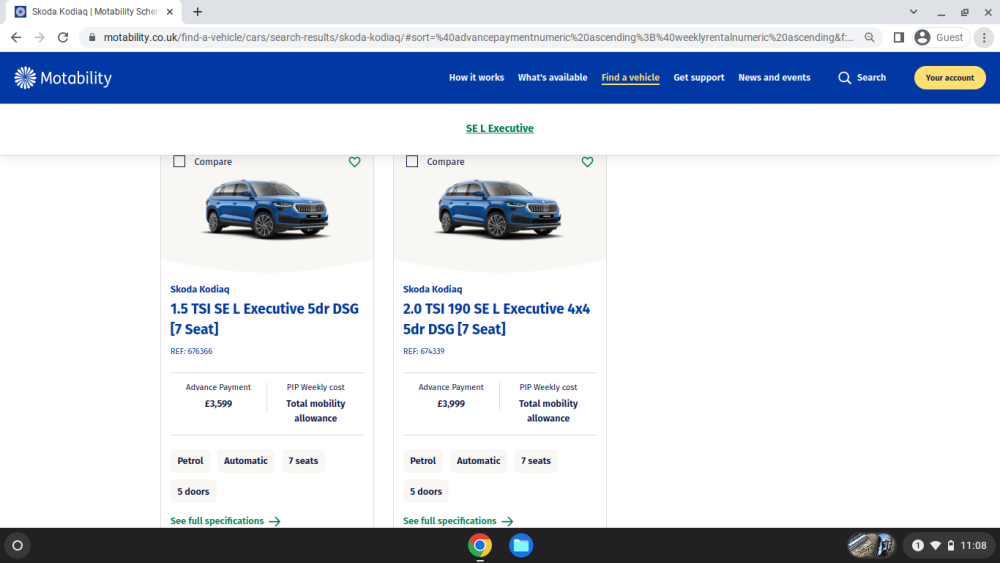Click Automatic tag on 1.5 TSI card
Viewport: 1000px width, 563px height.
[246, 461]
